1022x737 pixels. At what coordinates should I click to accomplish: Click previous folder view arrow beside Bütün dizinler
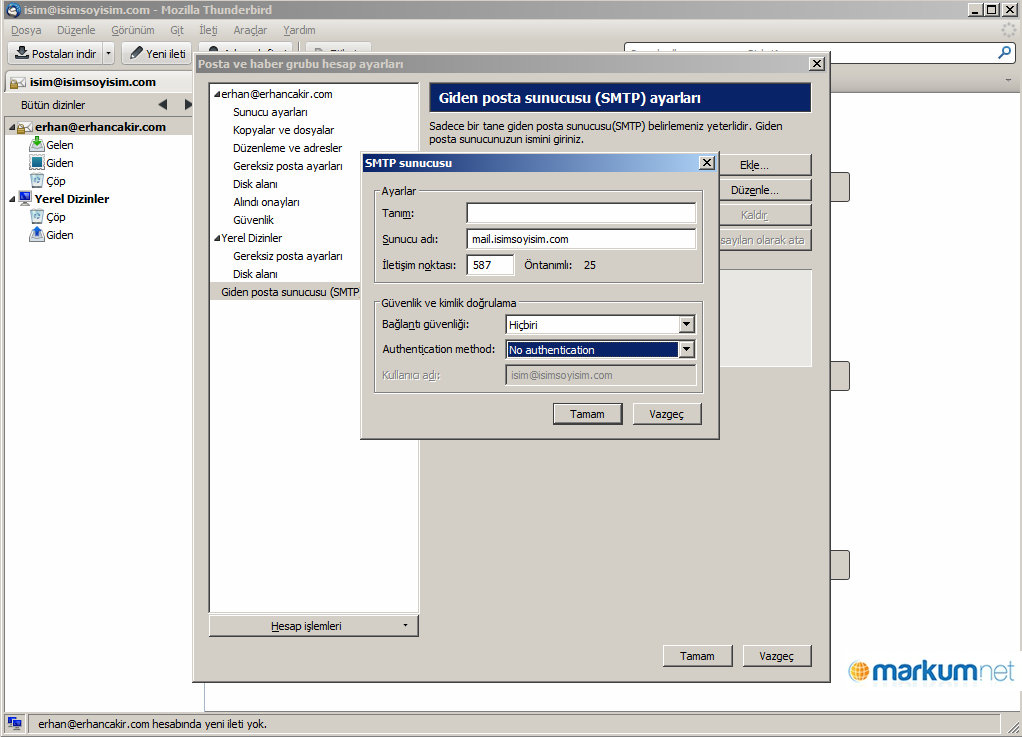(163, 104)
